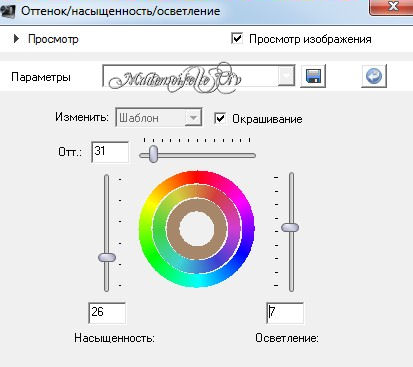Click the Осветление vertical slider handle
Image resolution: width=413 pixels, height=367 pixels.
(x=290, y=227)
